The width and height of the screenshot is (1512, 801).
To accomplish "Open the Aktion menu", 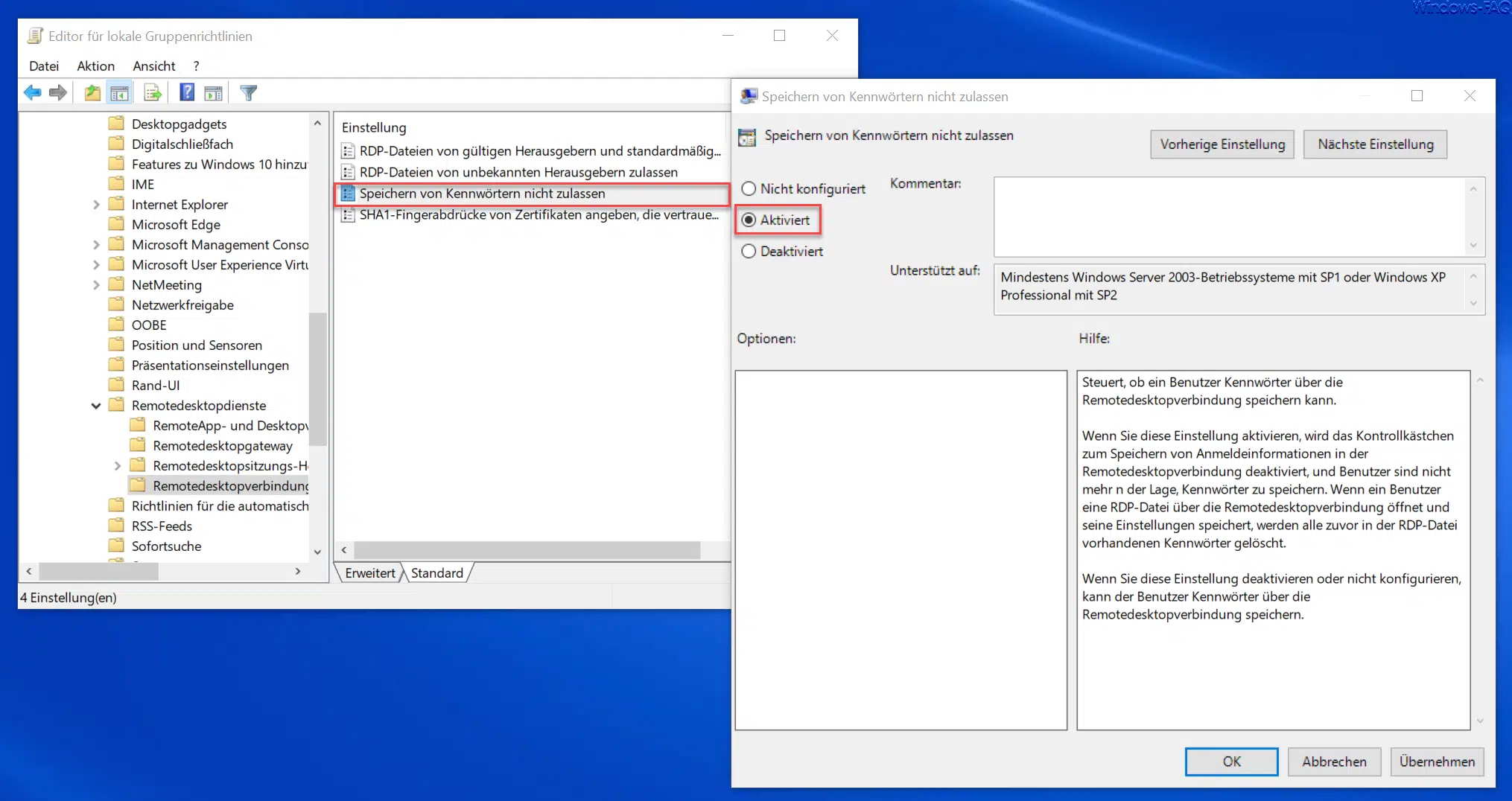I will pyautogui.click(x=95, y=66).
